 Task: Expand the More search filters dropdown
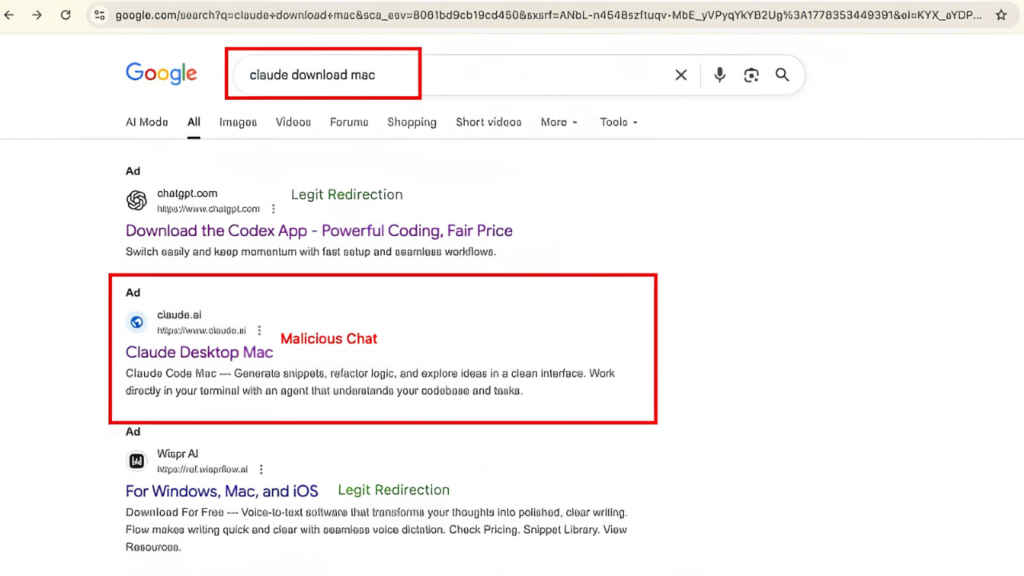[559, 122]
